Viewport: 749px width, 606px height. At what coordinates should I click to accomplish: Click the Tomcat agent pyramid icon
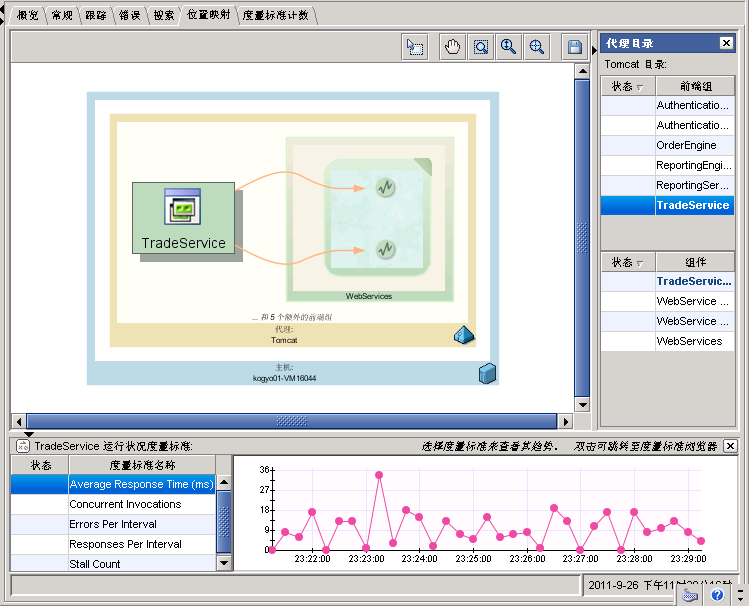coord(464,335)
